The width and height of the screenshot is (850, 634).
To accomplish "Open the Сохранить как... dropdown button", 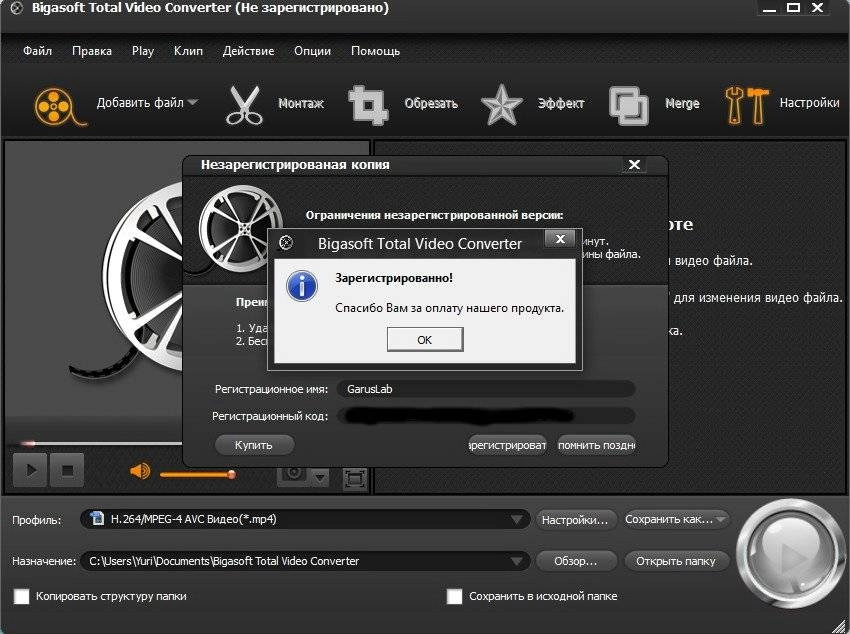I will (x=675, y=519).
